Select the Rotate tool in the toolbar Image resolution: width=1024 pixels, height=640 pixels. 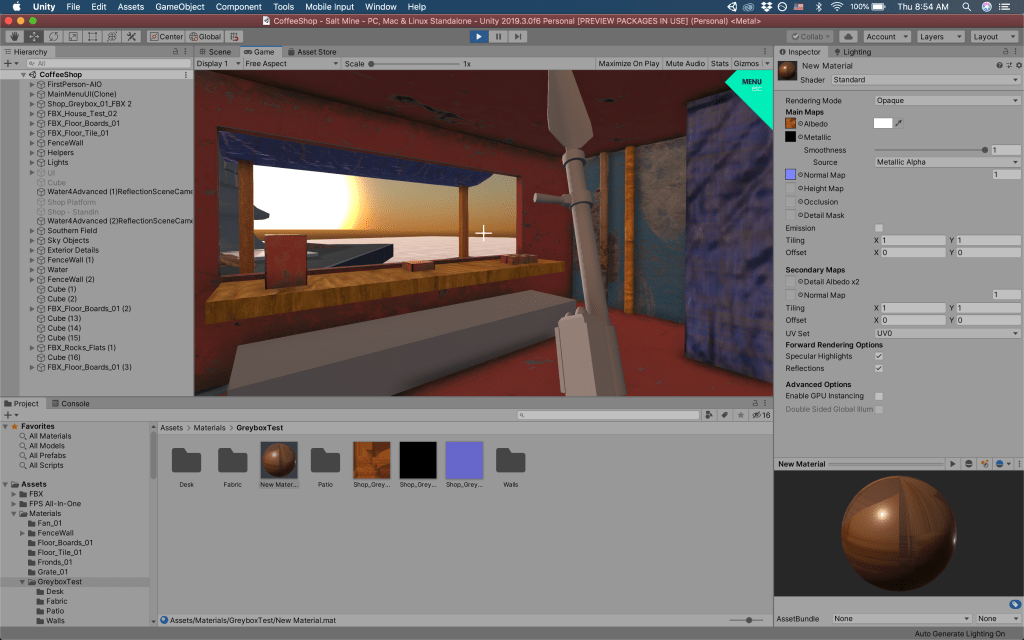click(53, 37)
